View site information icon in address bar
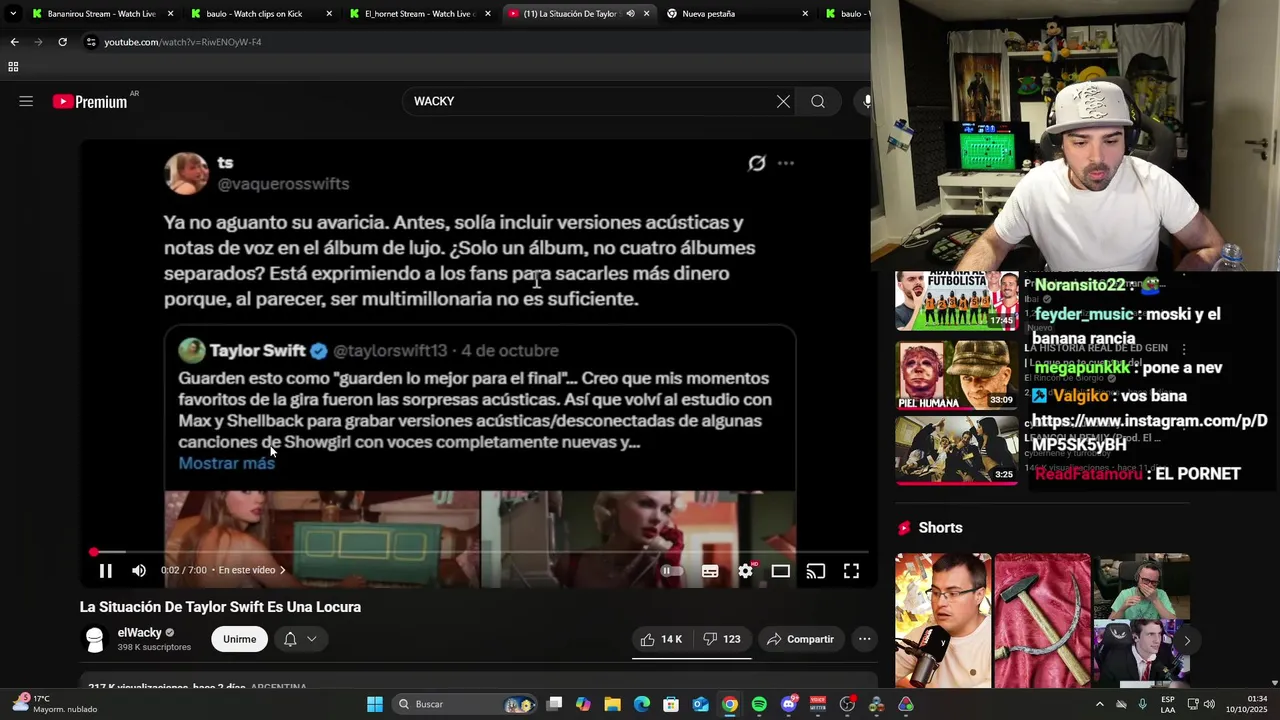The width and height of the screenshot is (1280, 720). (91, 42)
